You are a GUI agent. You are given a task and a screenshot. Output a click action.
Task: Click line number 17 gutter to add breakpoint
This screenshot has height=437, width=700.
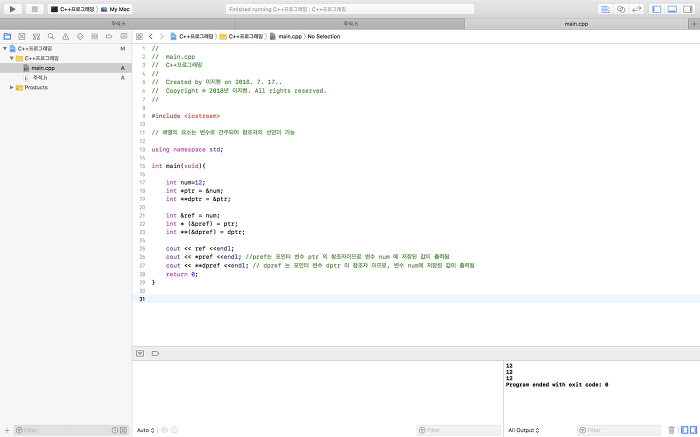point(142,183)
